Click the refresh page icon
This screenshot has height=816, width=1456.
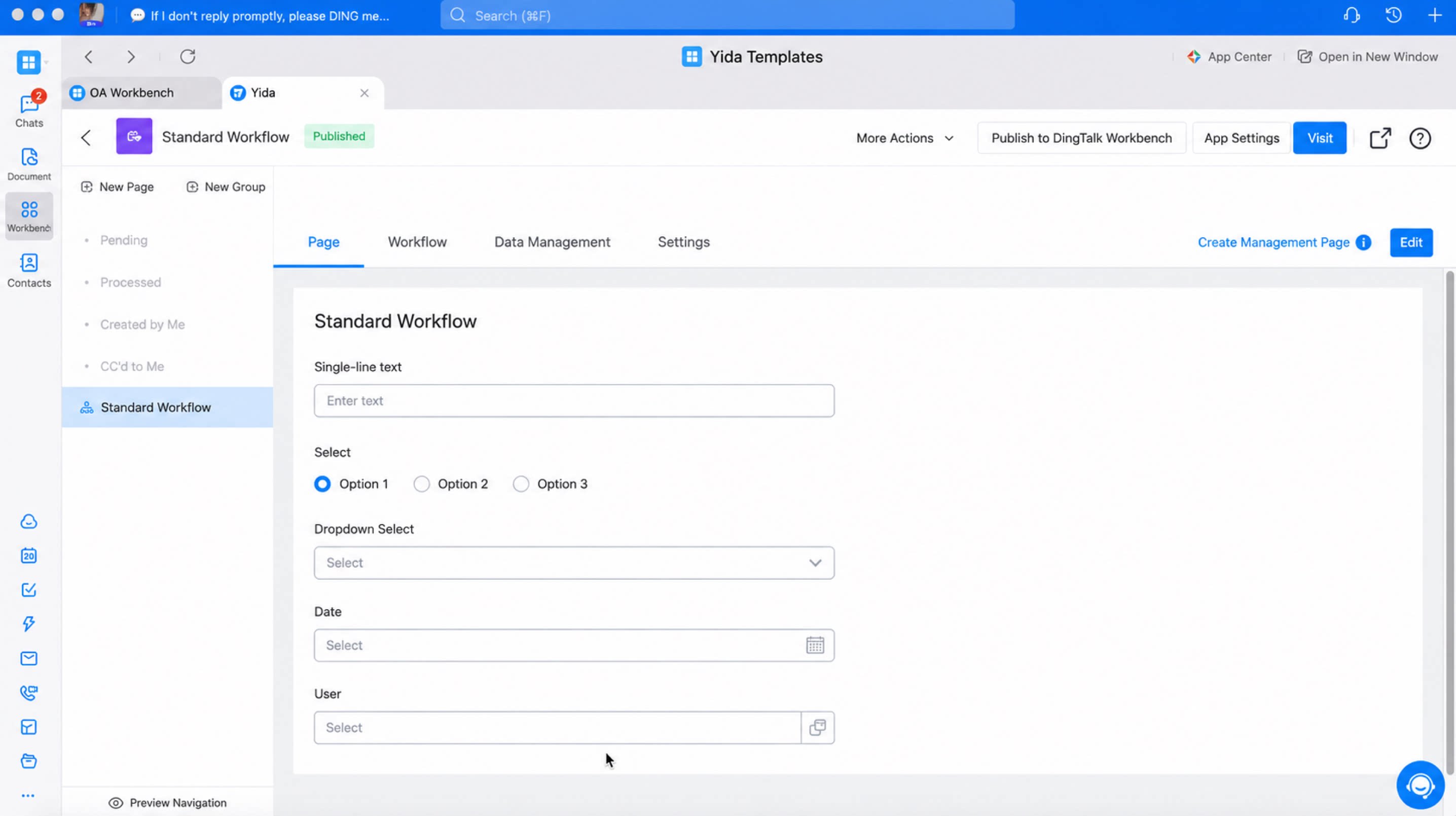(x=188, y=56)
